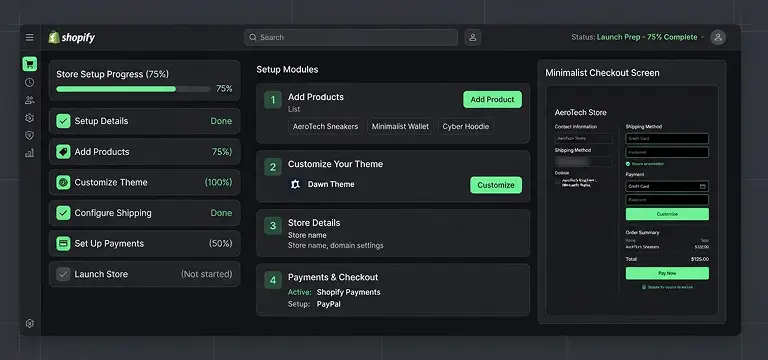768x360 pixels.
Task: Toggle the checkbox in the checkout left column
Action: (557, 182)
